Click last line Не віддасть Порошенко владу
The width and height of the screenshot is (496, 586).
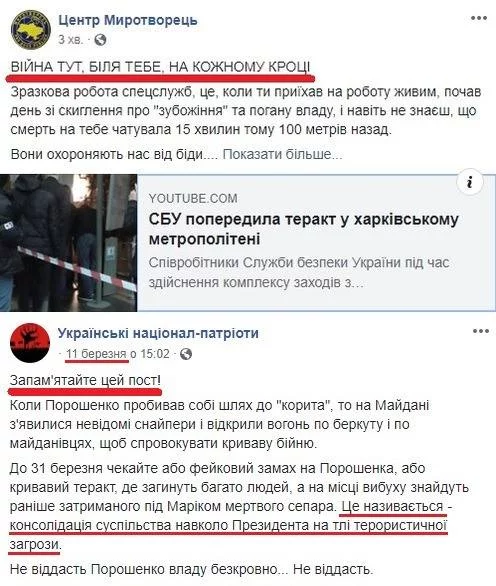[191, 569]
